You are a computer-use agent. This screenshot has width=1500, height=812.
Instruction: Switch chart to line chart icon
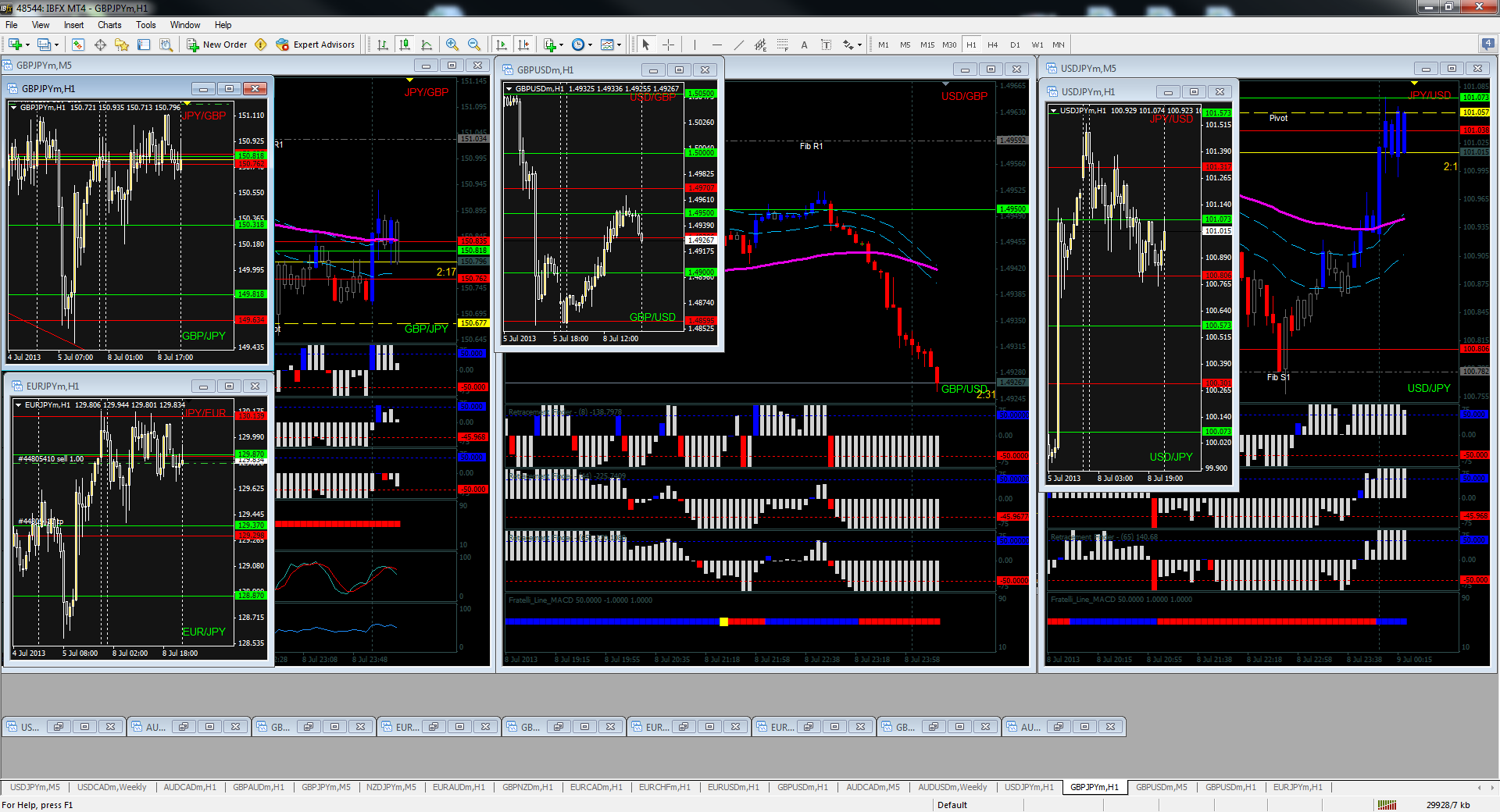pyautogui.click(x=427, y=45)
